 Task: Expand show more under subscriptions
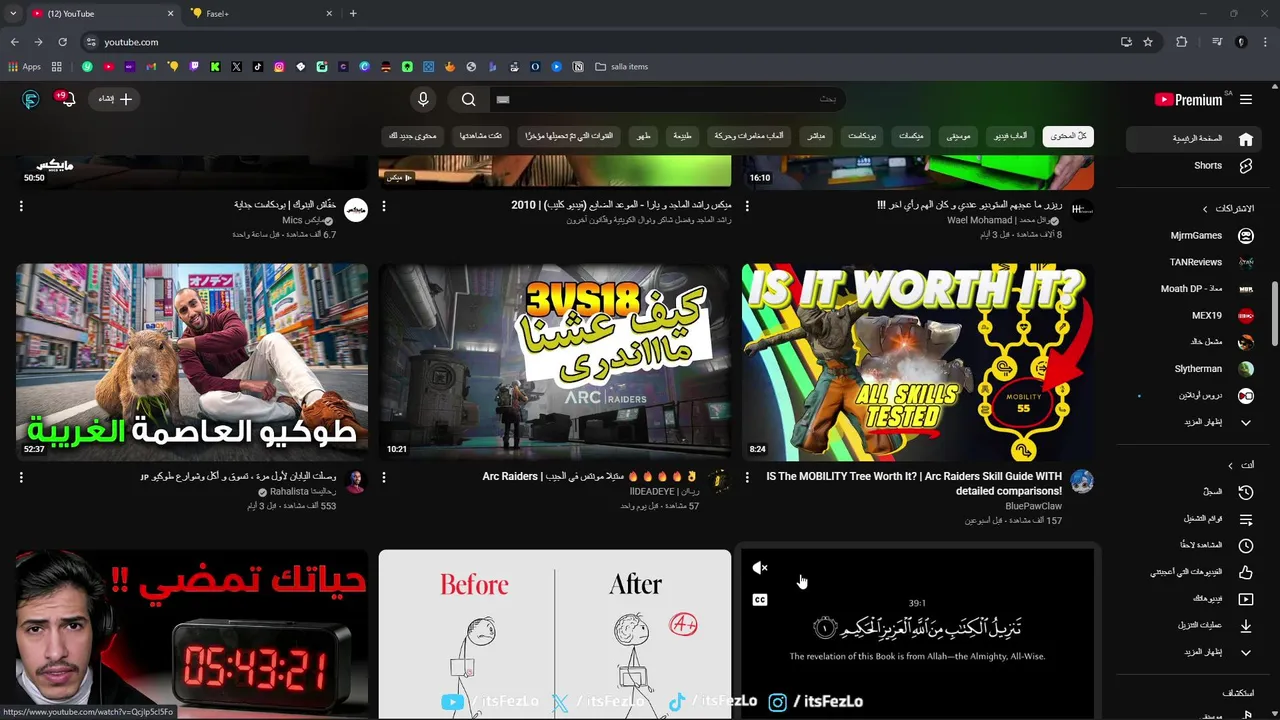point(1192,422)
